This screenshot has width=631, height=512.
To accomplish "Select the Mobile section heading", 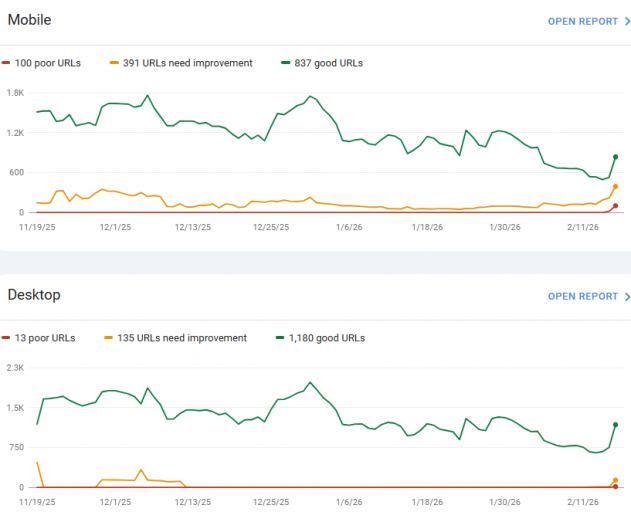I will click(29, 20).
